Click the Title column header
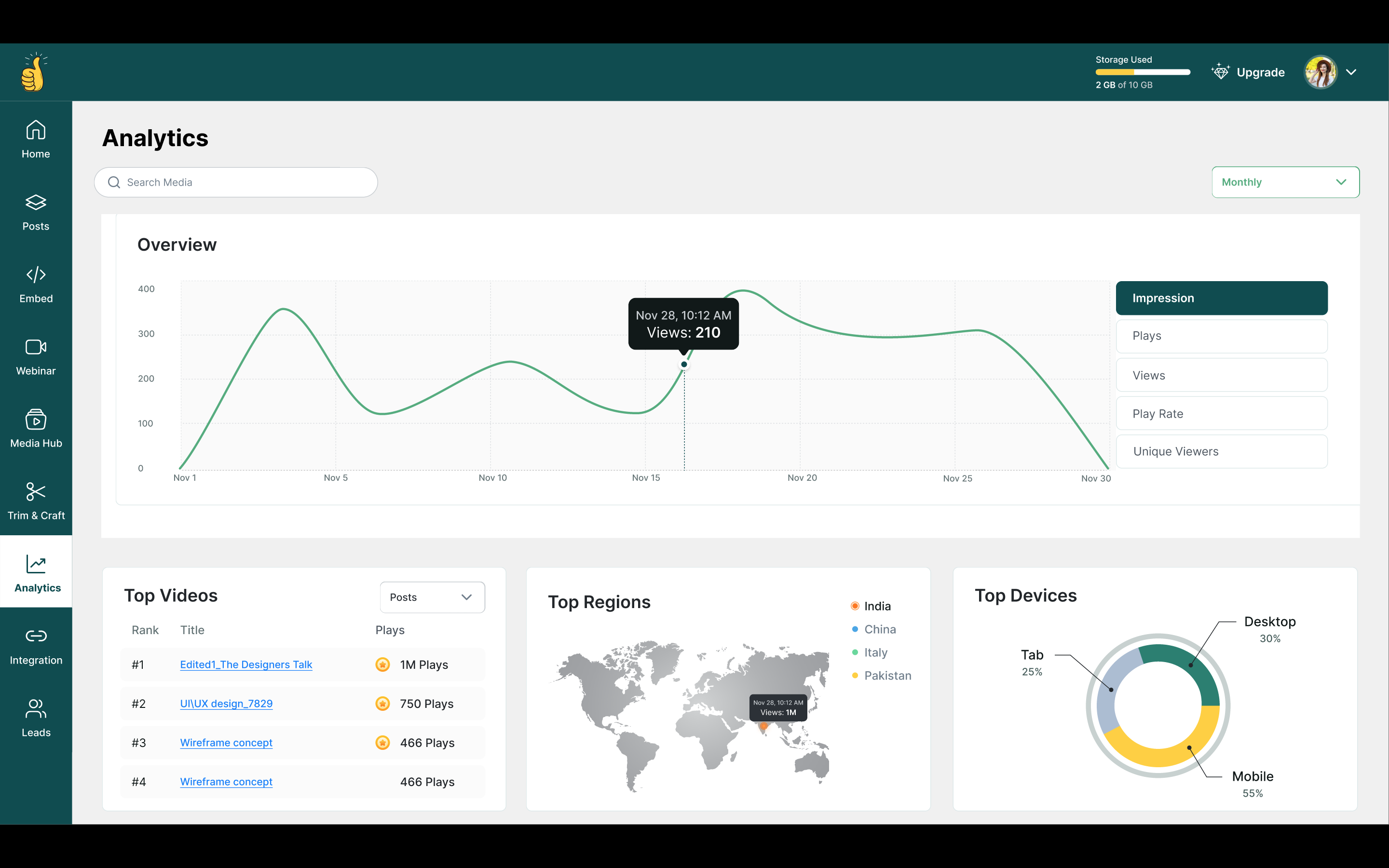This screenshot has height=868, width=1389. [x=192, y=630]
